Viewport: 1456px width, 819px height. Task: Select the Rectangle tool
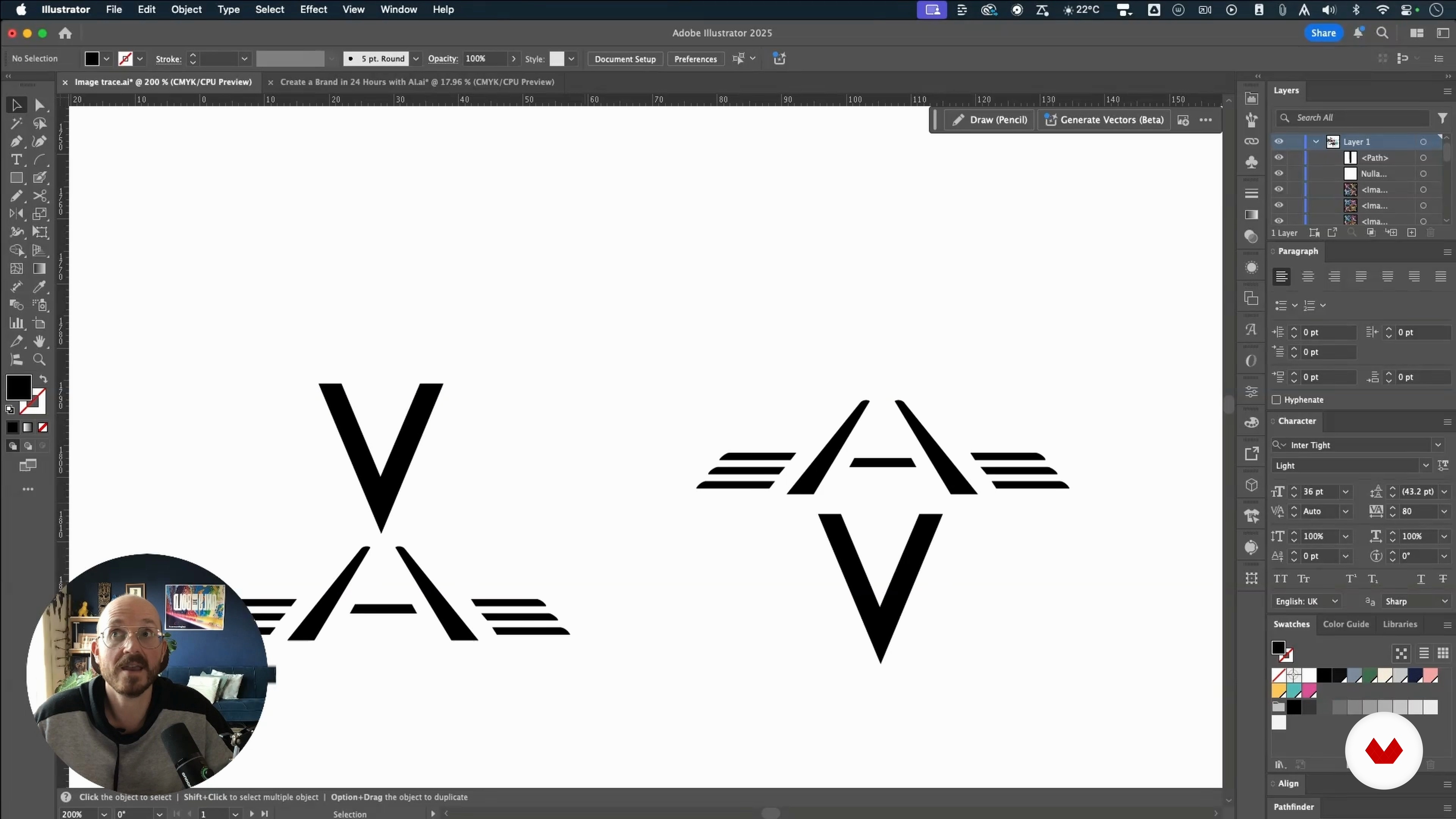tap(16, 177)
